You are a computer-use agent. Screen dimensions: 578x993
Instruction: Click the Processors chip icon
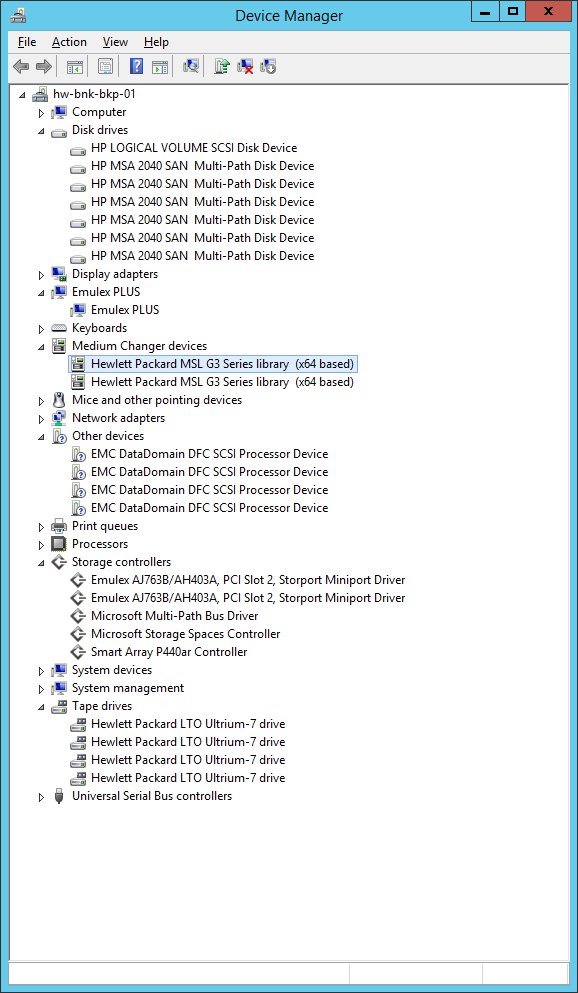(x=59, y=544)
